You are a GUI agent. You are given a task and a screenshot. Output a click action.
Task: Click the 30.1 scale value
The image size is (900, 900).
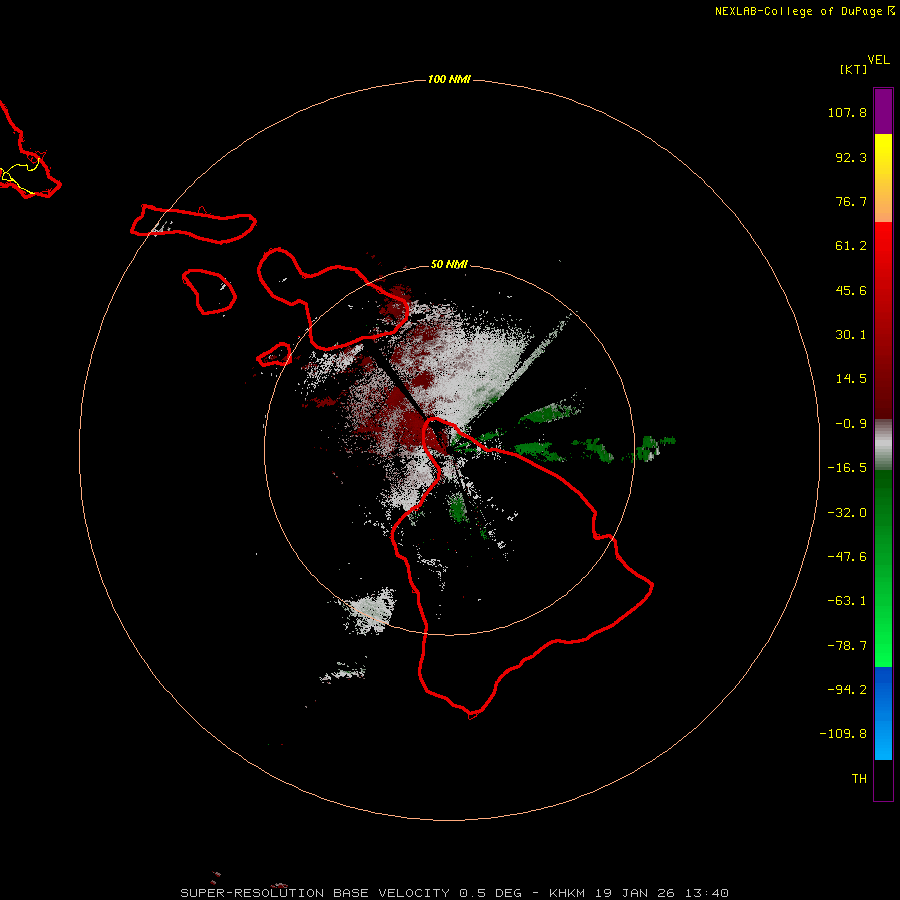[x=851, y=335]
